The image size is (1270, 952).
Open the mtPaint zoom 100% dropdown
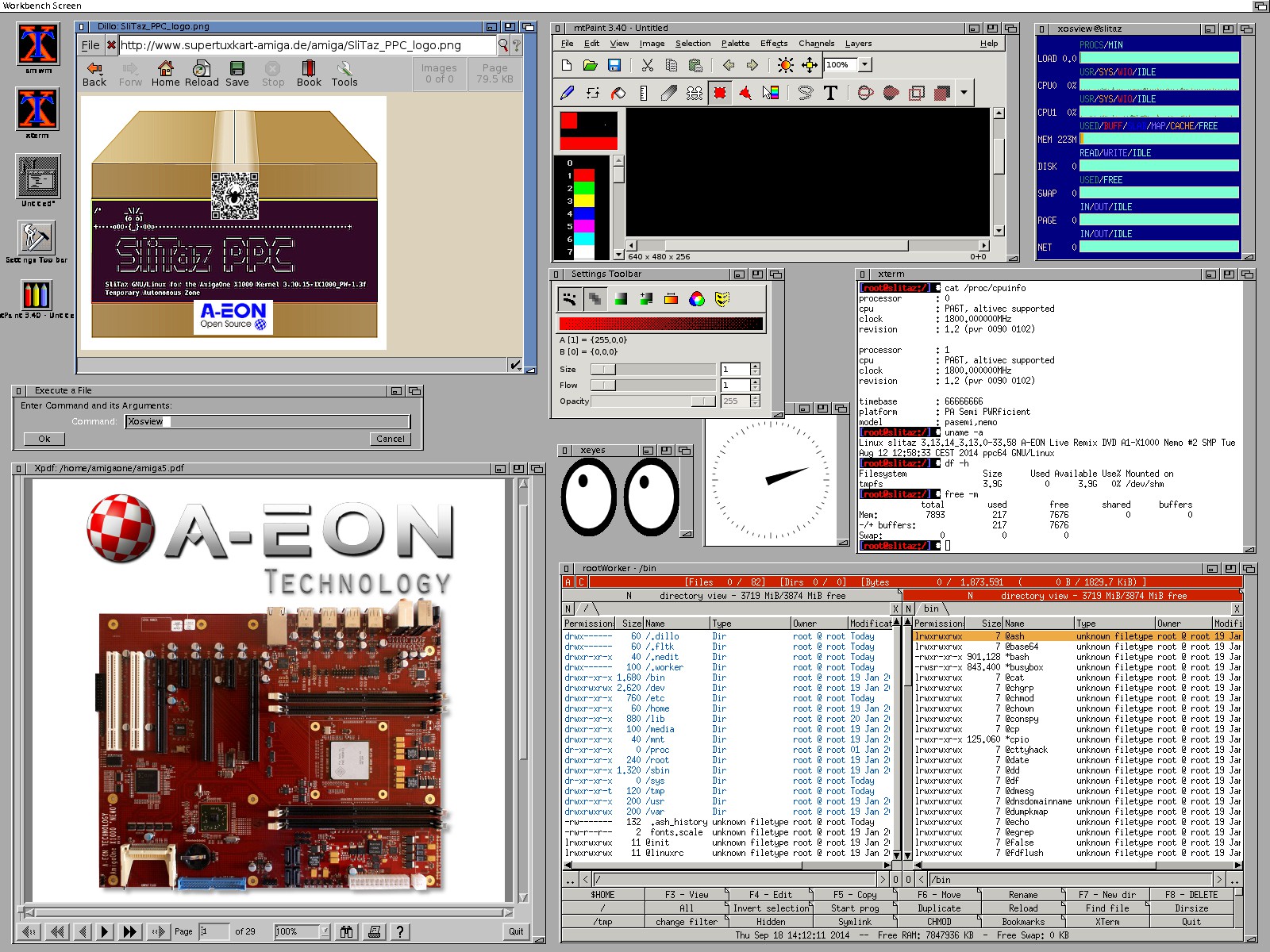click(865, 65)
